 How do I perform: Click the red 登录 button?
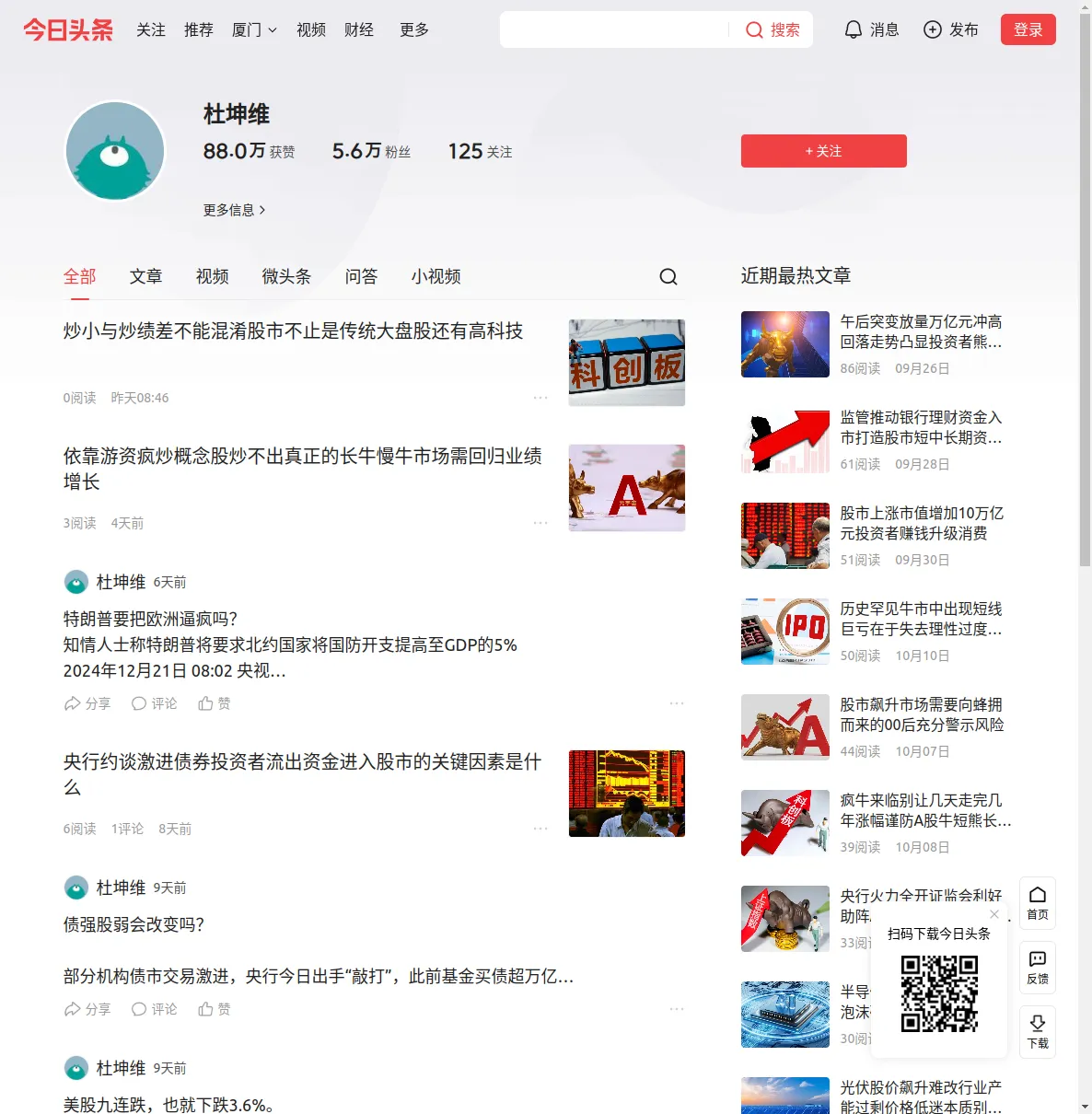pyautogui.click(x=1028, y=29)
